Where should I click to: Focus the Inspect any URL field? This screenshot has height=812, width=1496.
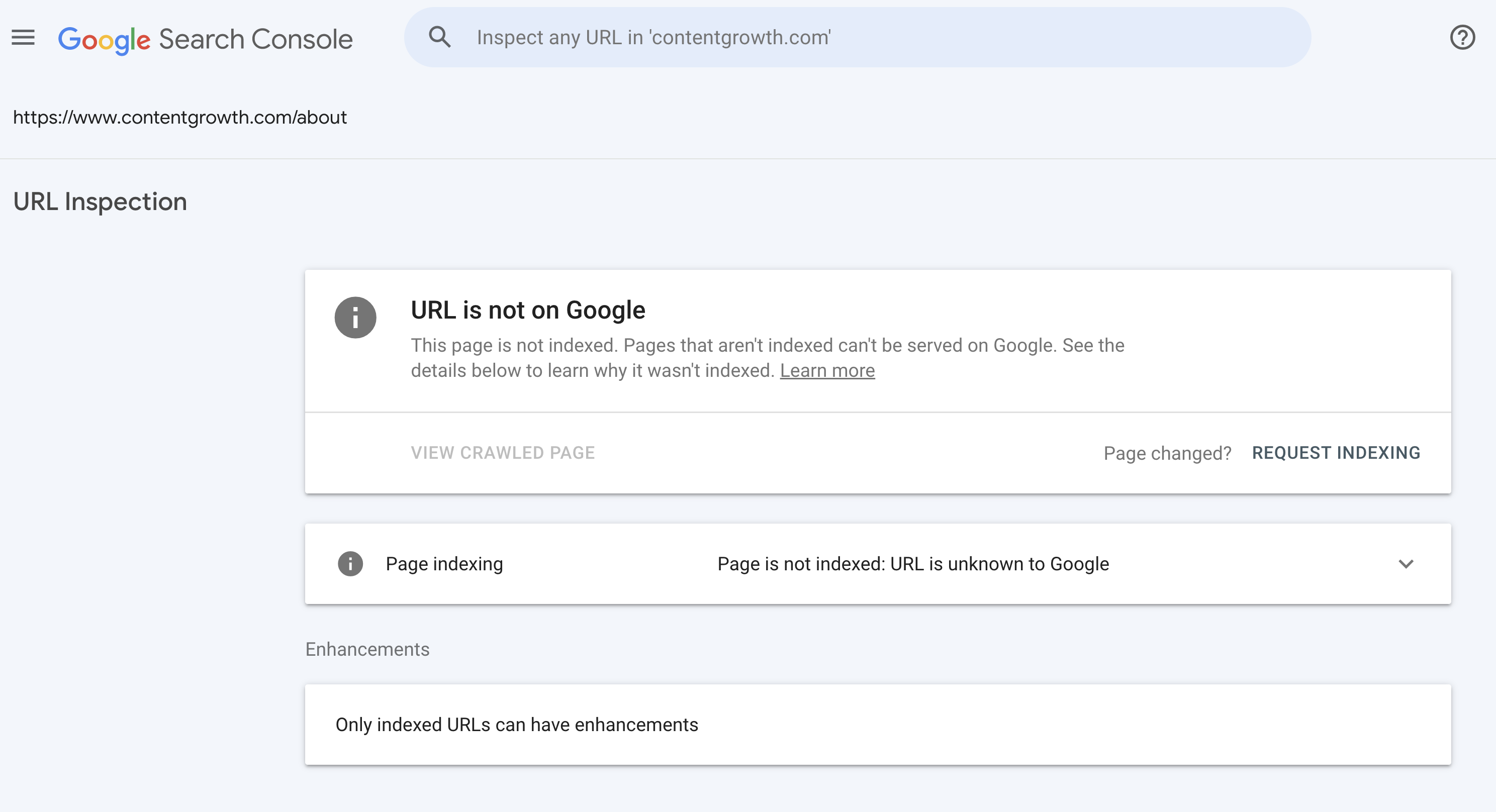coord(857,37)
